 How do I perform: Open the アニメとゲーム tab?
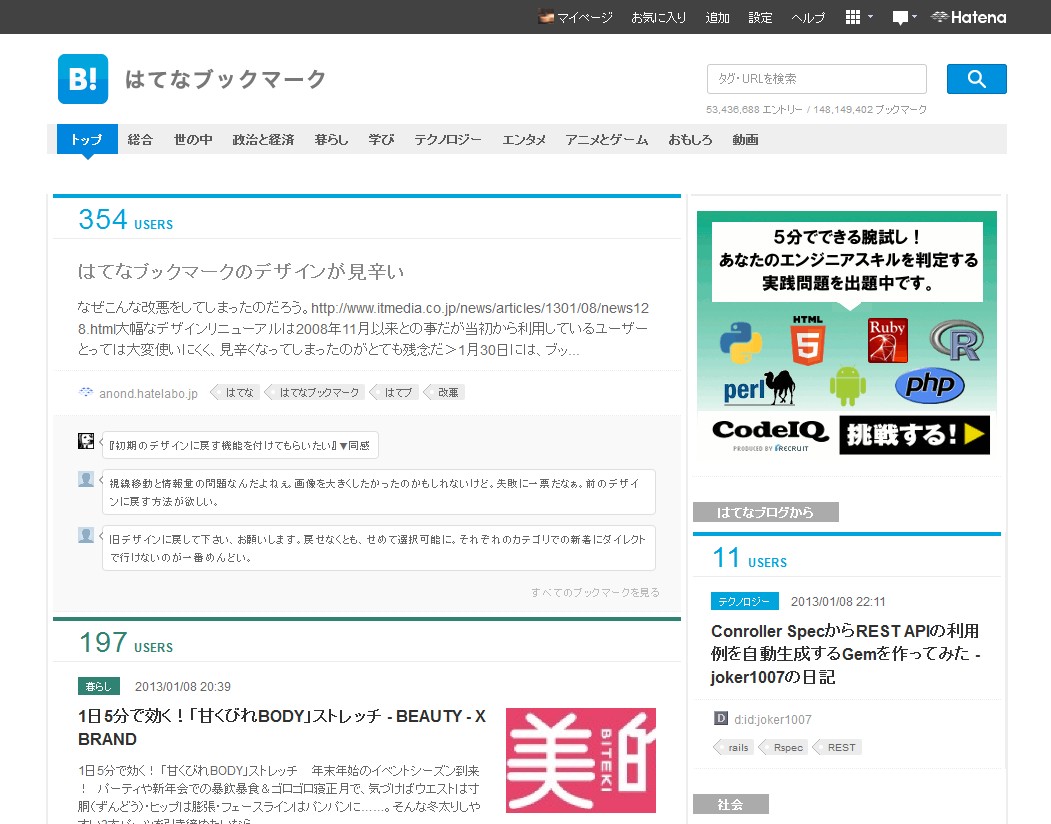tap(607, 139)
